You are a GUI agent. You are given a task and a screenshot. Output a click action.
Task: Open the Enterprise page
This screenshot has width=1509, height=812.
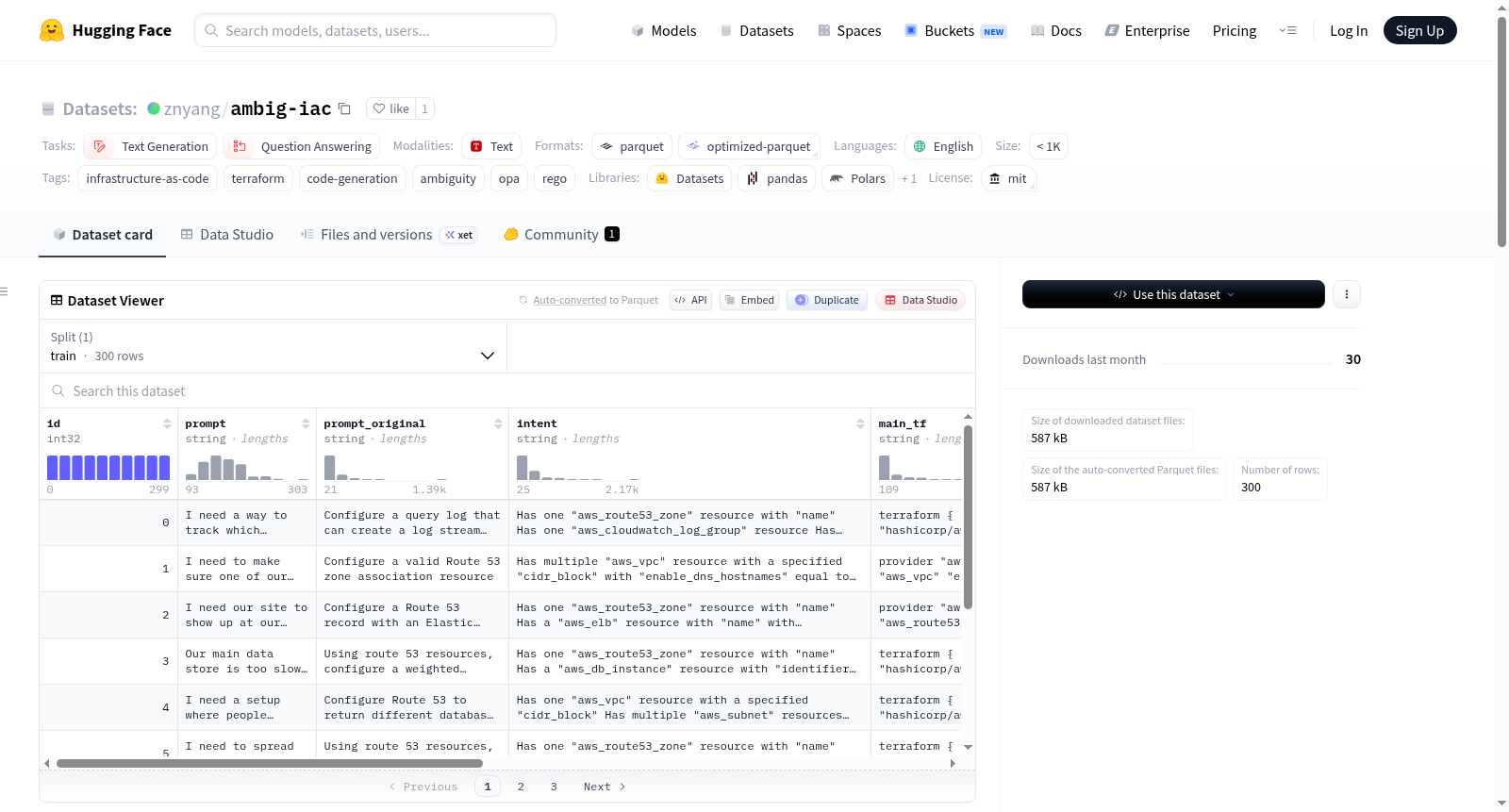click(1147, 30)
